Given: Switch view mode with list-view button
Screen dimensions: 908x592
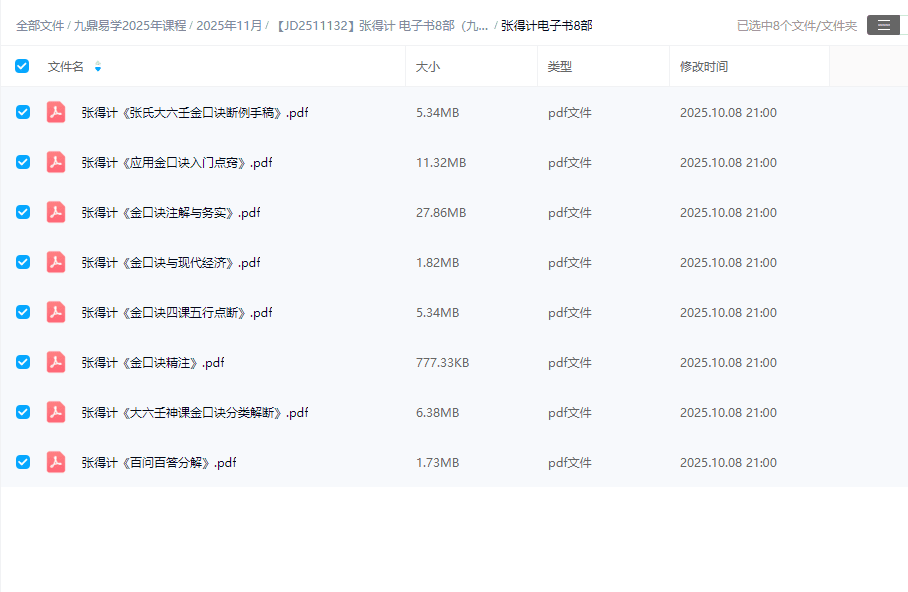Looking at the screenshot, I should tap(883, 25).
